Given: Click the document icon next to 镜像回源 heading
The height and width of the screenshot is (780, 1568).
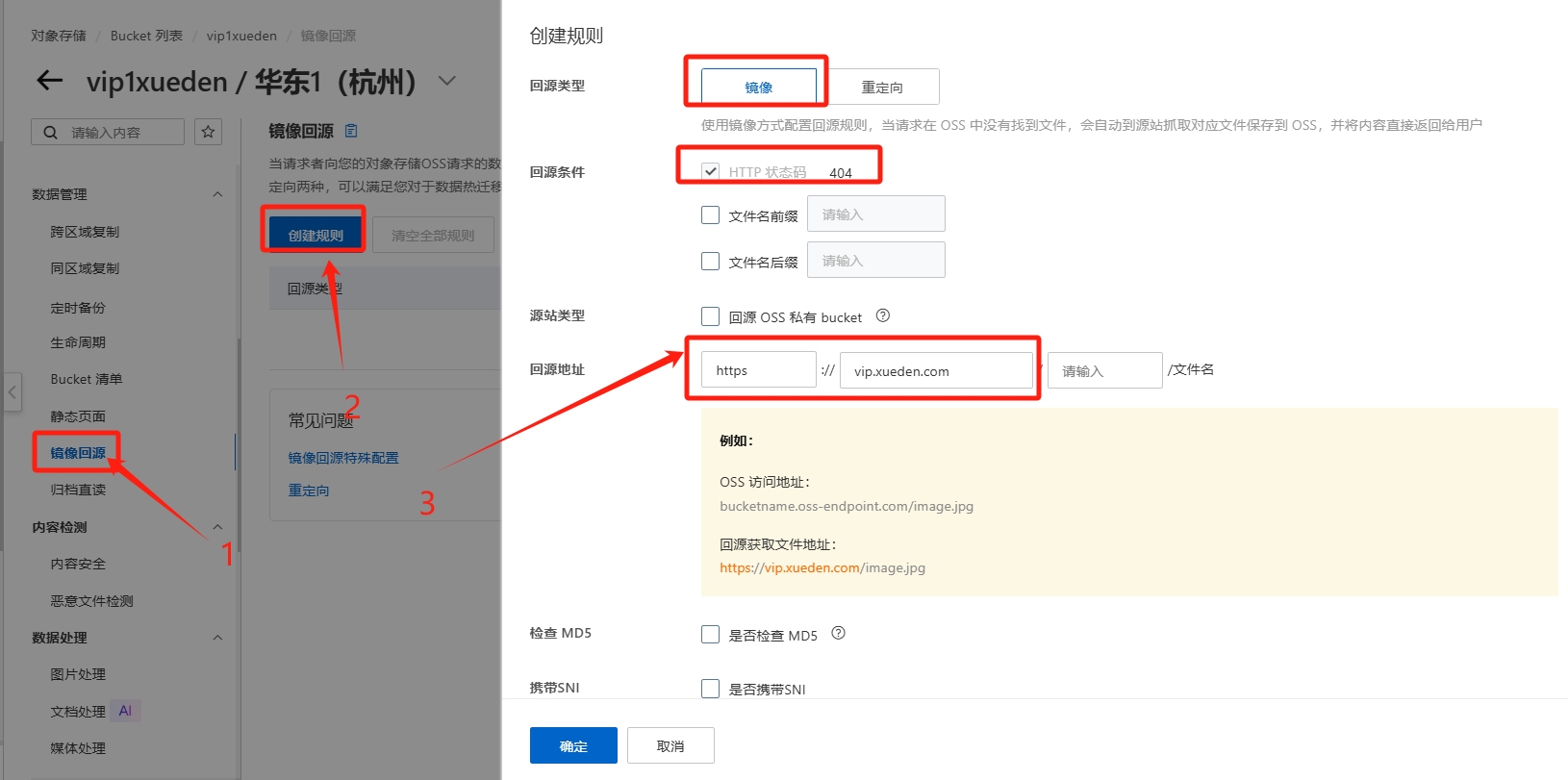Looking at the screenshot, I should click(x=351, y=131).
